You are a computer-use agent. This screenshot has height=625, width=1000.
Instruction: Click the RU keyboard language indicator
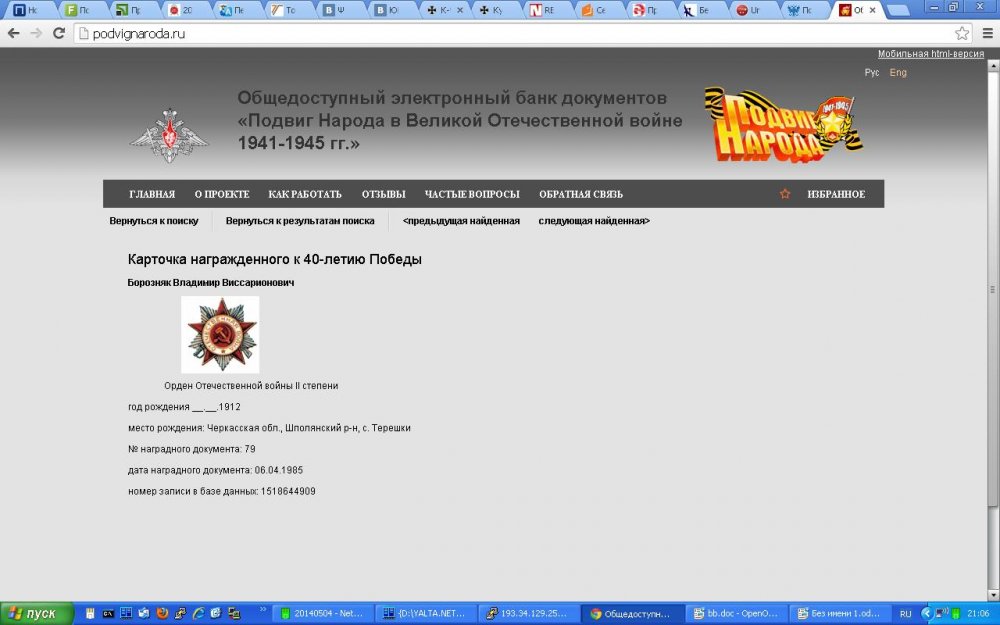click(x=906, y=614)
